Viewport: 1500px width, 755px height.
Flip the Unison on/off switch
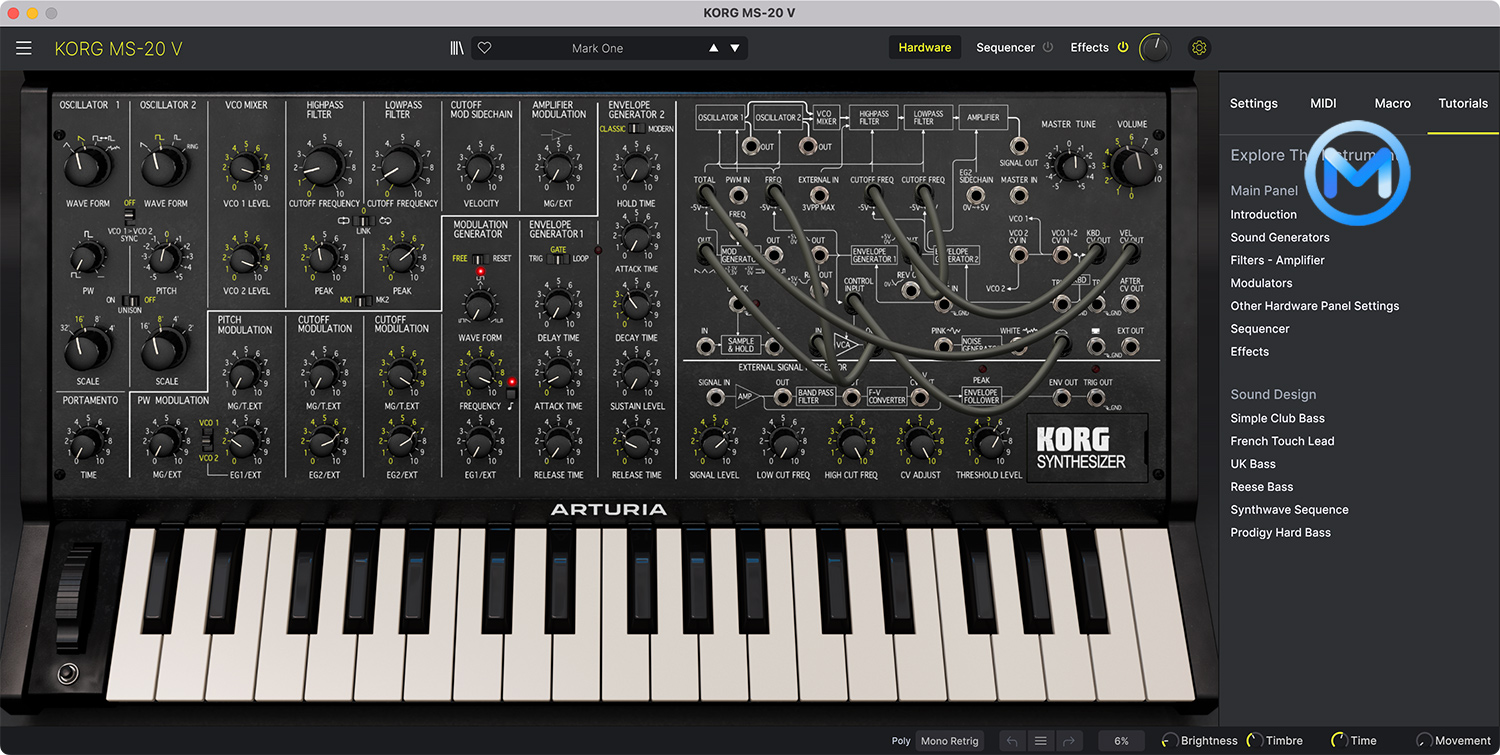129,300
